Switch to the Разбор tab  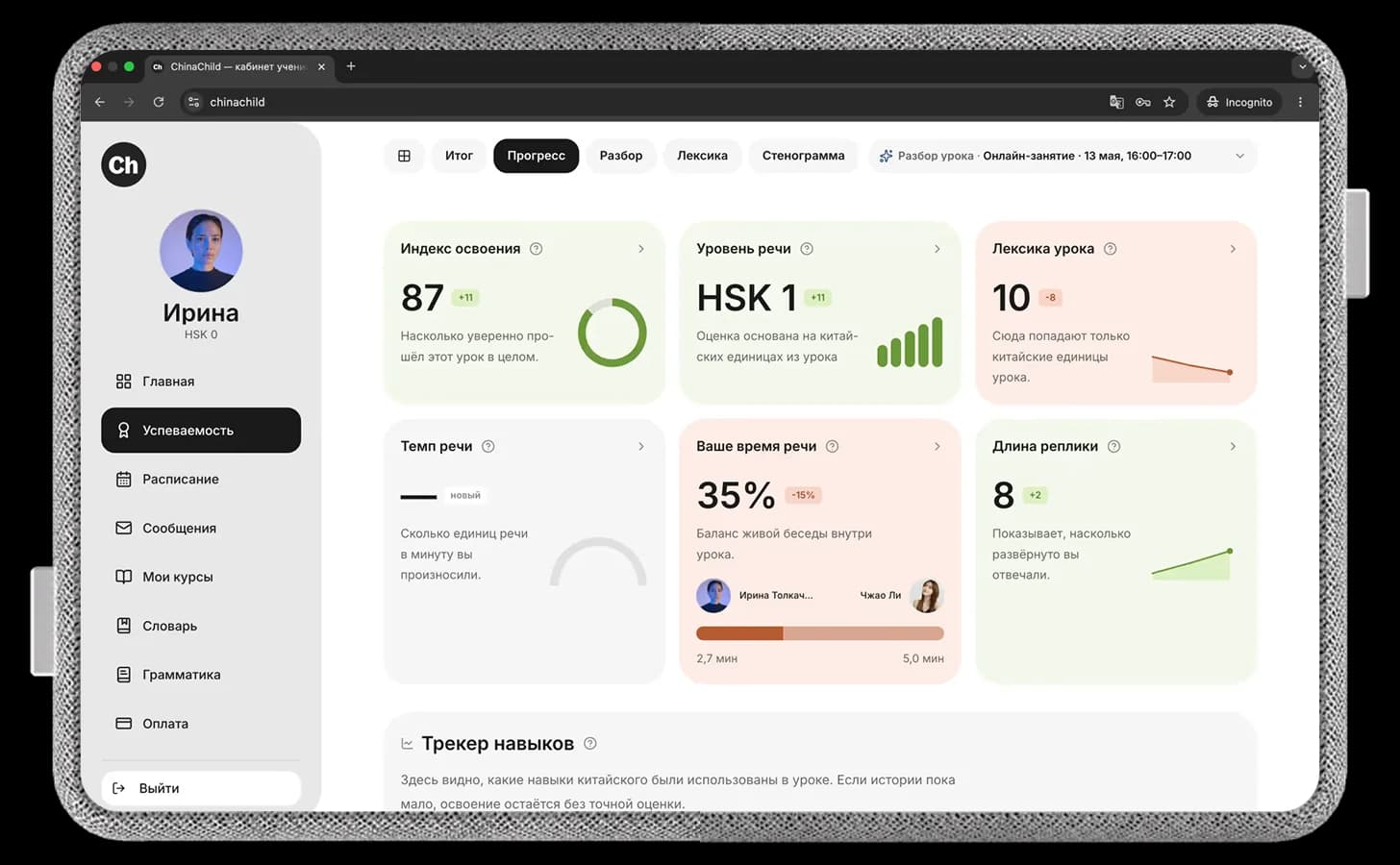[x=621, y=156]
